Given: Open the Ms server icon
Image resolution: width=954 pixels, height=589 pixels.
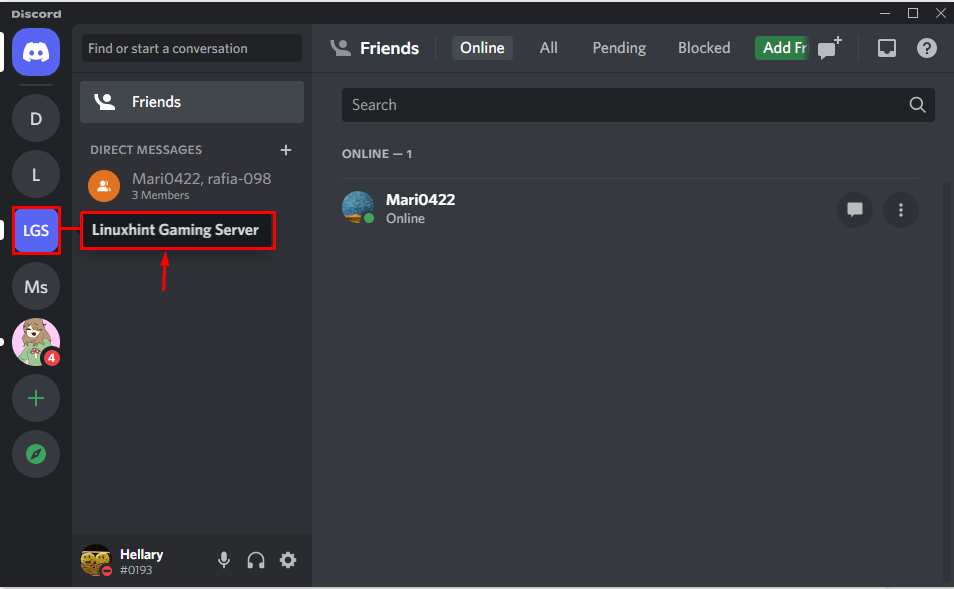Looking at the screenshot, I should click(x=36, y=286).
